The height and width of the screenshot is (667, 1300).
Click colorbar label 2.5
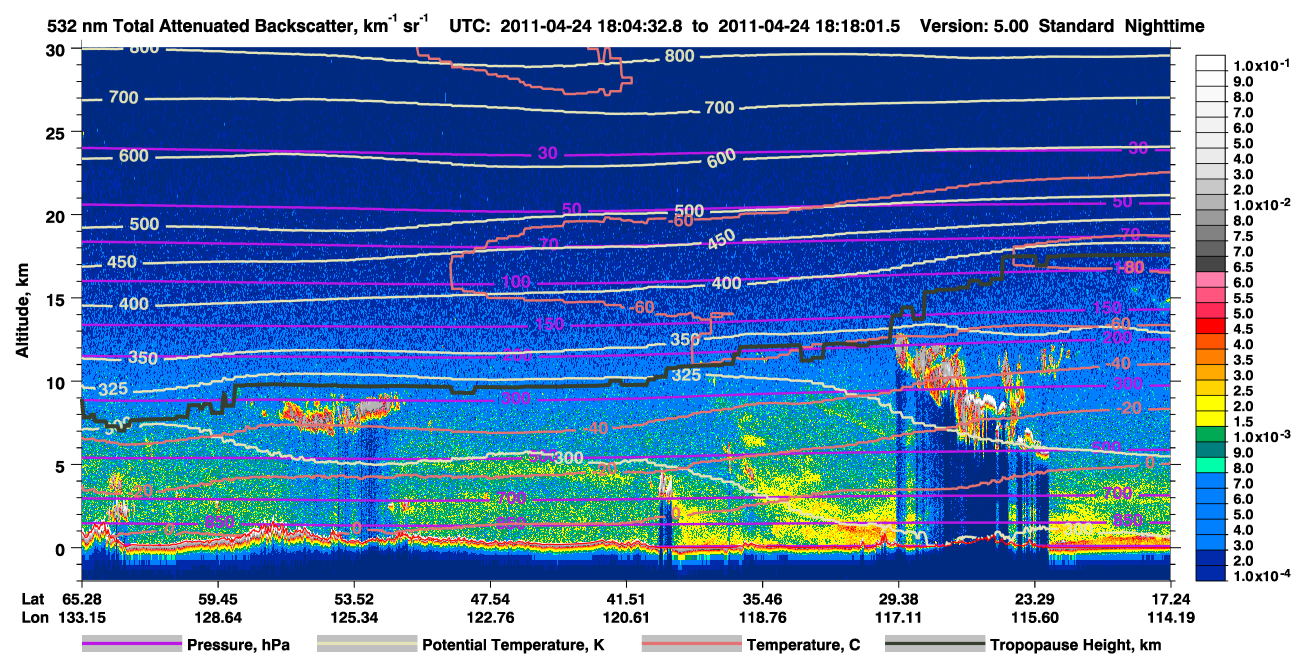(x=1243, y=391)
